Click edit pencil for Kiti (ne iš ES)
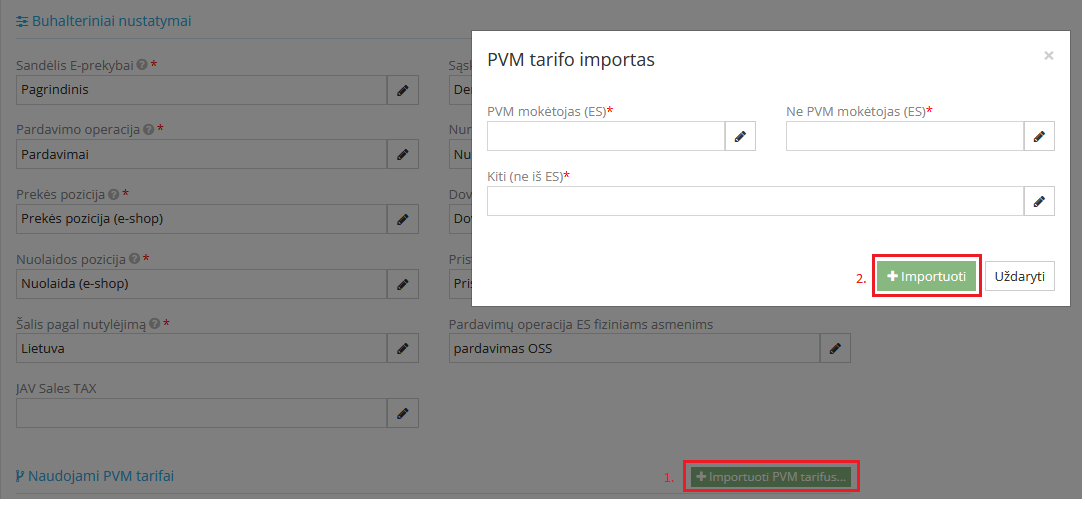Screen dimensions: 1085x505 point(1039,202)
